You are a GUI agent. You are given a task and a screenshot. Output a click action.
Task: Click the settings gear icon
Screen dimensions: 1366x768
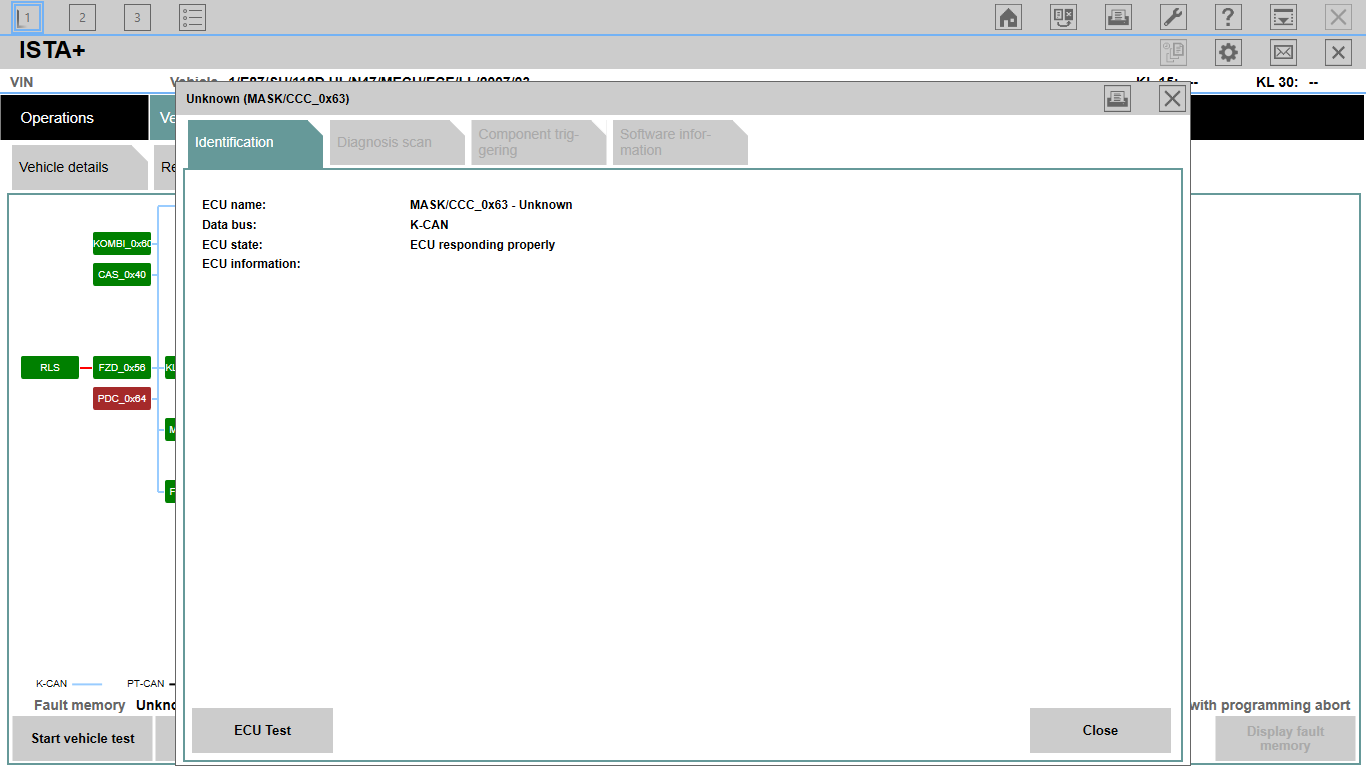pos(1228,53)
